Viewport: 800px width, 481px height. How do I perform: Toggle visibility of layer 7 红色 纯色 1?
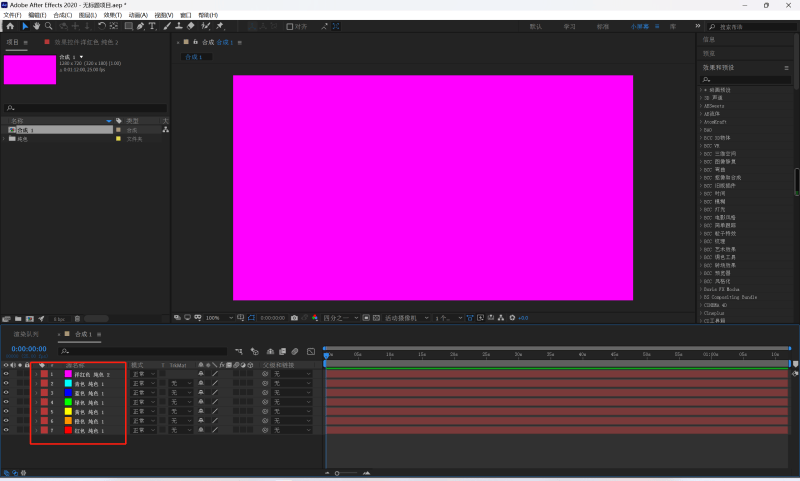click(6, 431)
